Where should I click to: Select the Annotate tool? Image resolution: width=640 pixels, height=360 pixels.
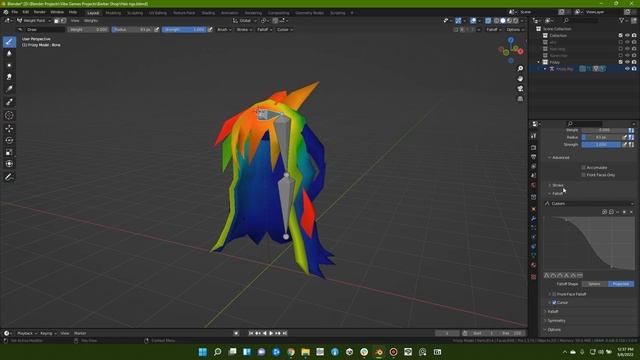coord(9,177)
